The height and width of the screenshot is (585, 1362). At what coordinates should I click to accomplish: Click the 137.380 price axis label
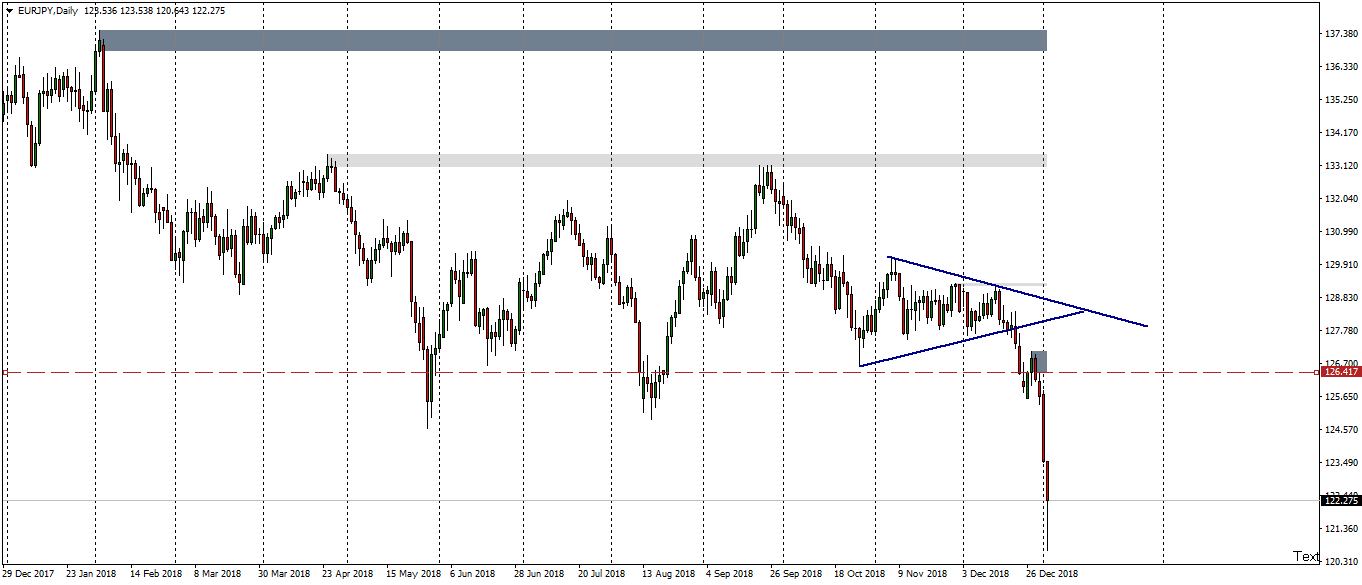pyautogui.click(x=1340, y=34)
